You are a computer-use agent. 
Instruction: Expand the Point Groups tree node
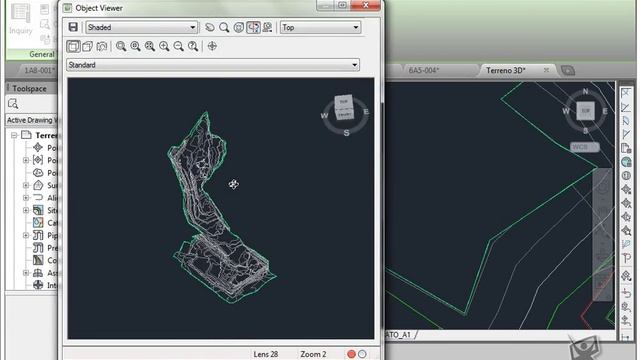[26, 160]
